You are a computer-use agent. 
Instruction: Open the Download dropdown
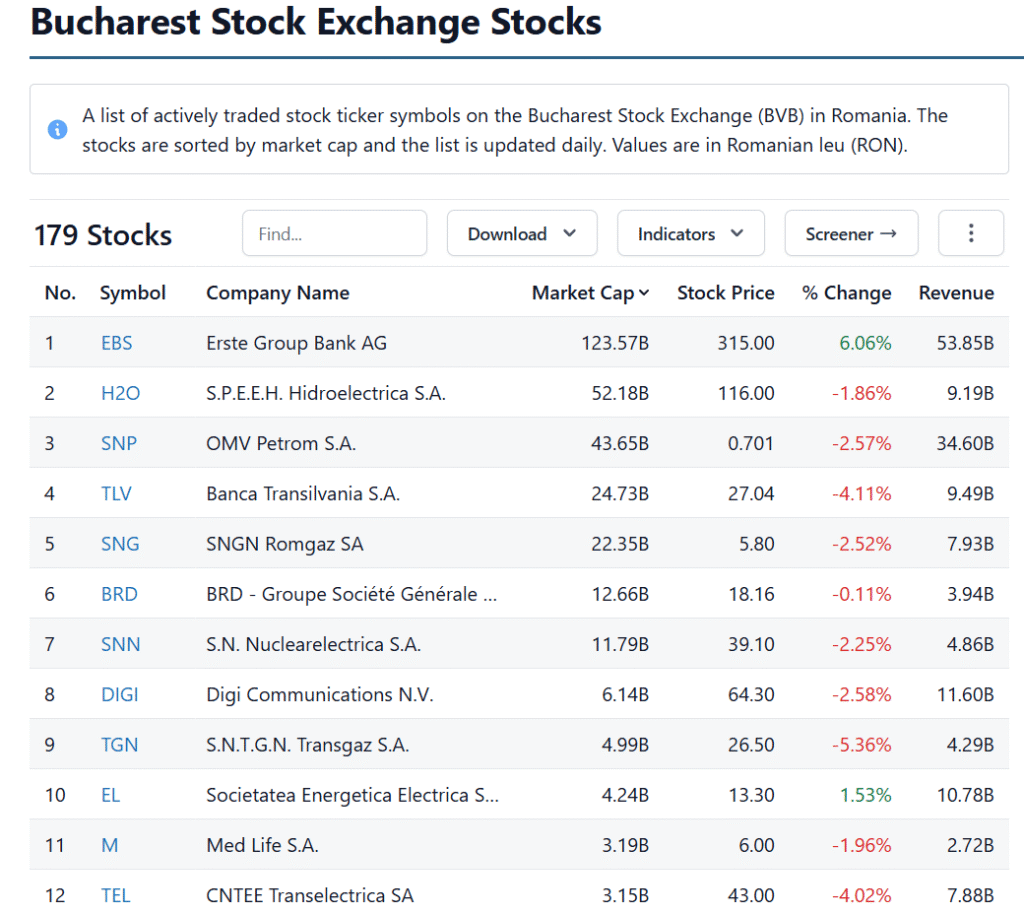pos(522,233)
